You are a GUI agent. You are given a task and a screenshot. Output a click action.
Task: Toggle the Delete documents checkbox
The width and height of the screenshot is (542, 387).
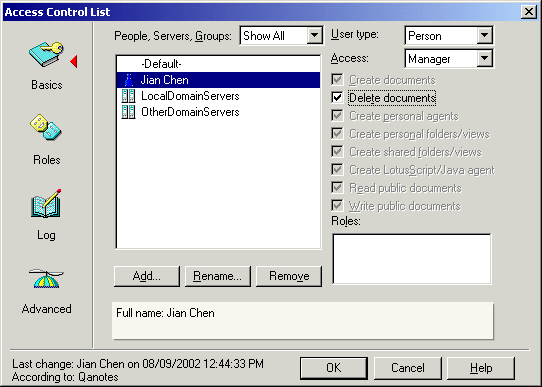pyautogui.click(x=337, y=97)
